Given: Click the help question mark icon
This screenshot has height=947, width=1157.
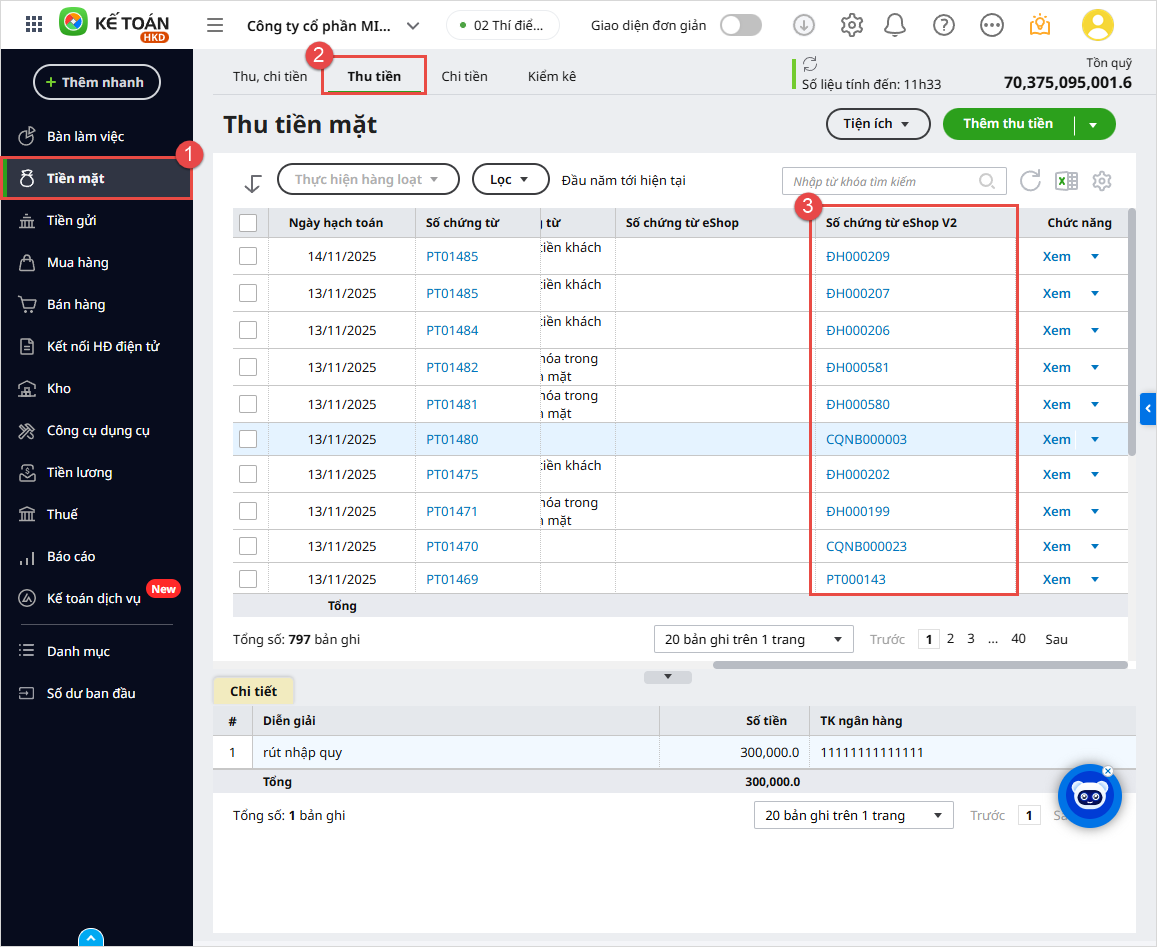Looking at the screenshot, I should tap(943, 25).
